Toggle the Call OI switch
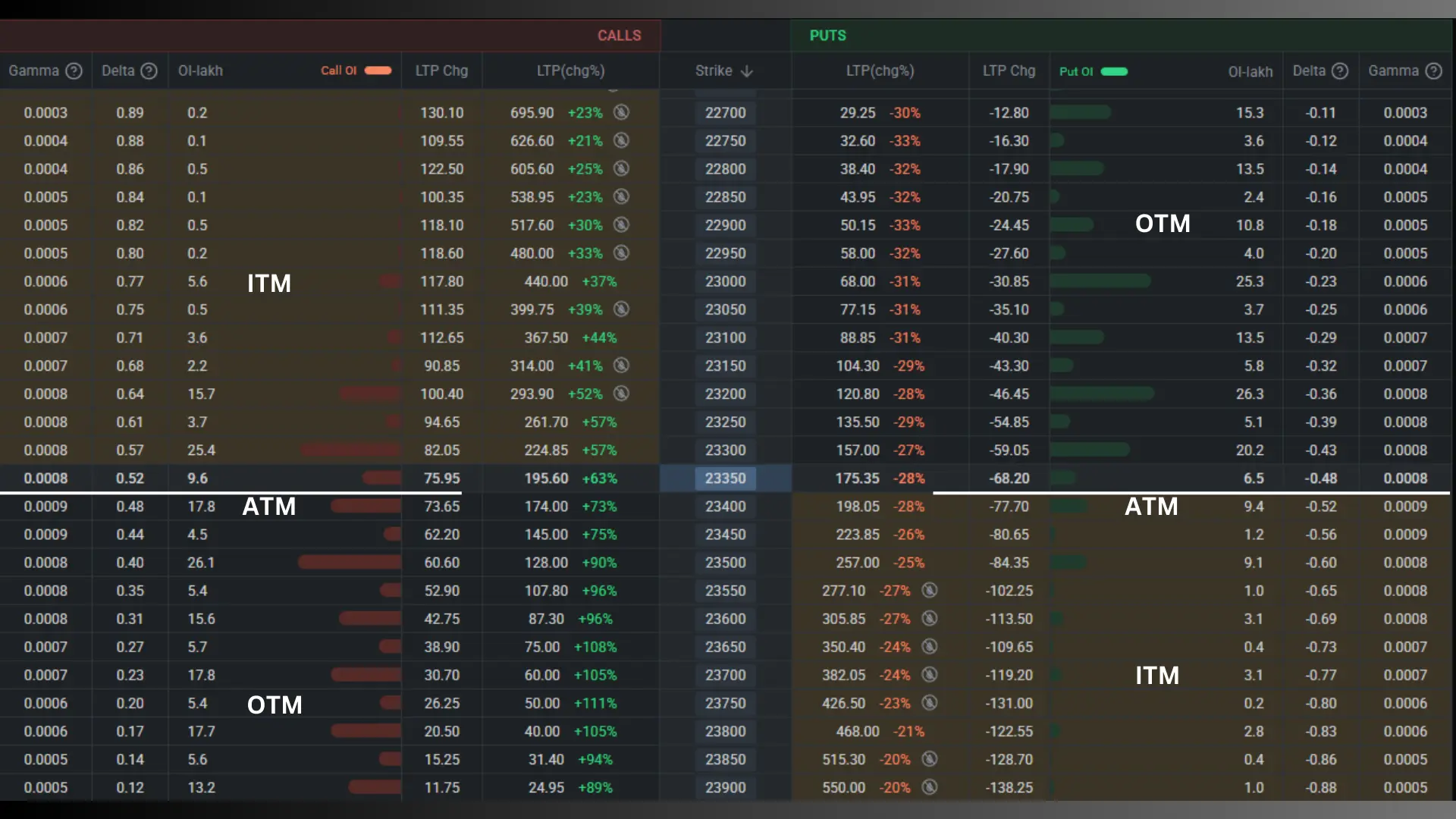This screenshot has width=1456, height=819. (378, 71)
